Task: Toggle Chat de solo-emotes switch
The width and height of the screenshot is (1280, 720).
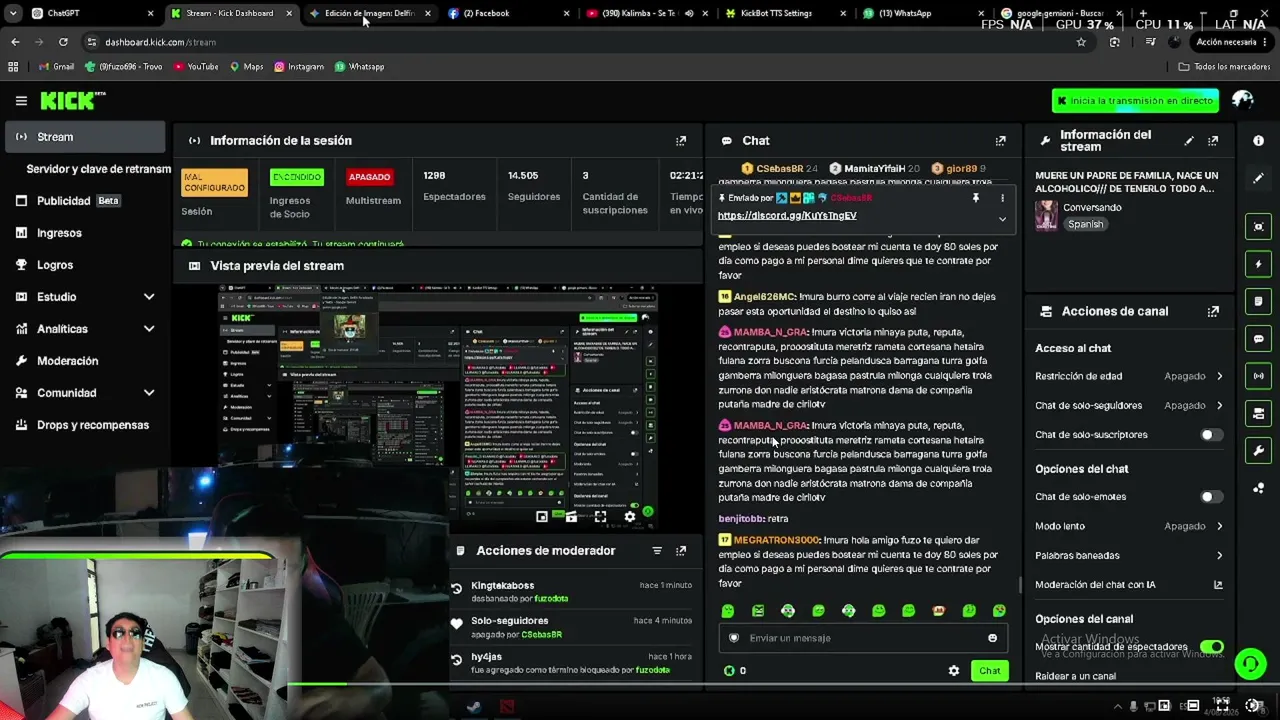Action: click(1211, 497)
